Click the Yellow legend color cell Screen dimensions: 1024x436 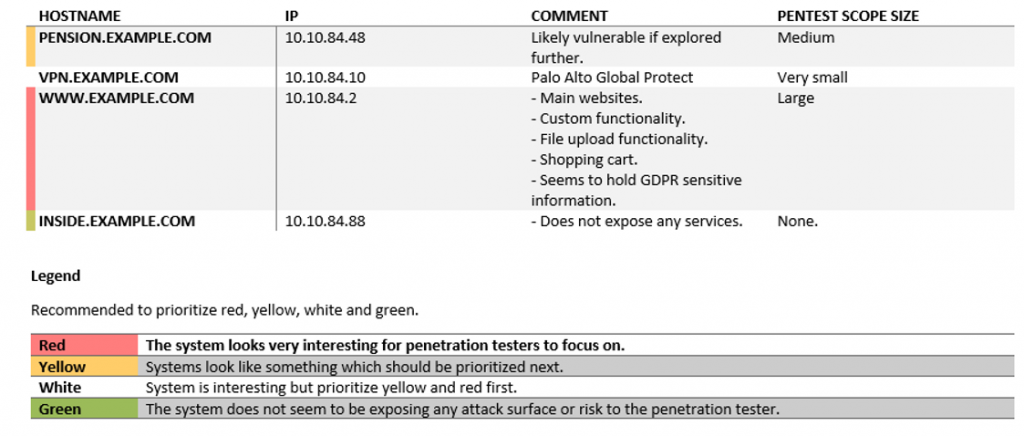click(84, 366)
